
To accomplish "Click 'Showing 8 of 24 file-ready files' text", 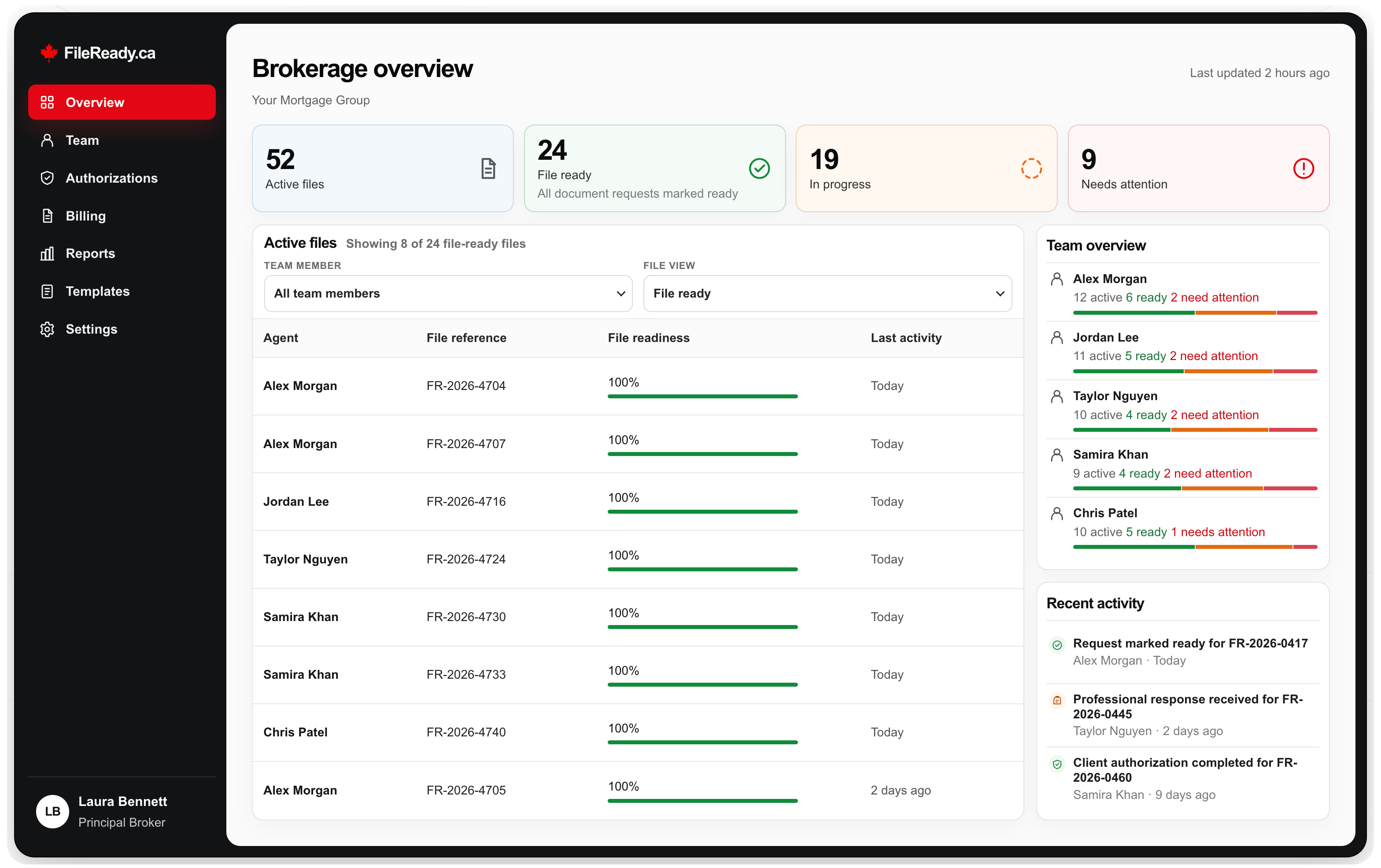I will tap(435, 244).
